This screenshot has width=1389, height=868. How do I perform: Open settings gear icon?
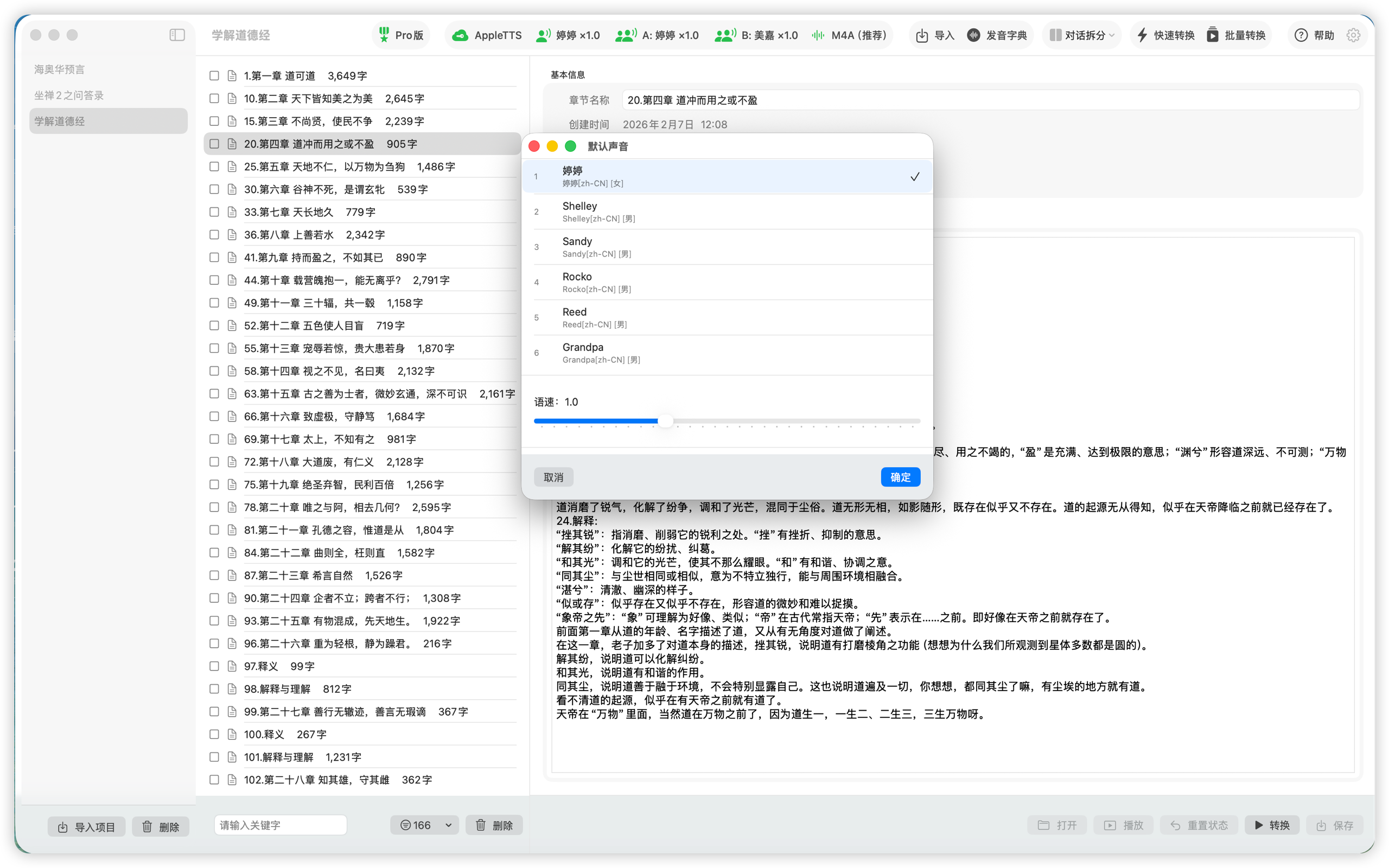coord(1353,35)
